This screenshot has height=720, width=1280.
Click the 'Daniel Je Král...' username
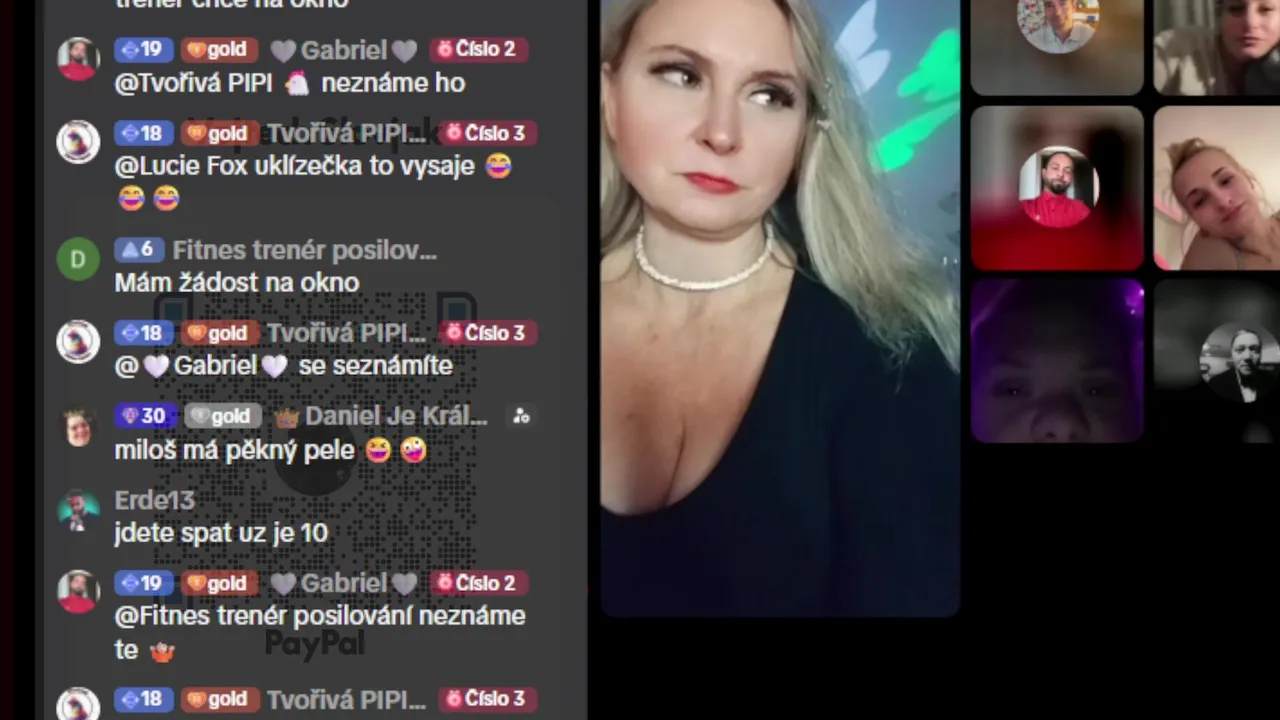(x=396, y=416)
